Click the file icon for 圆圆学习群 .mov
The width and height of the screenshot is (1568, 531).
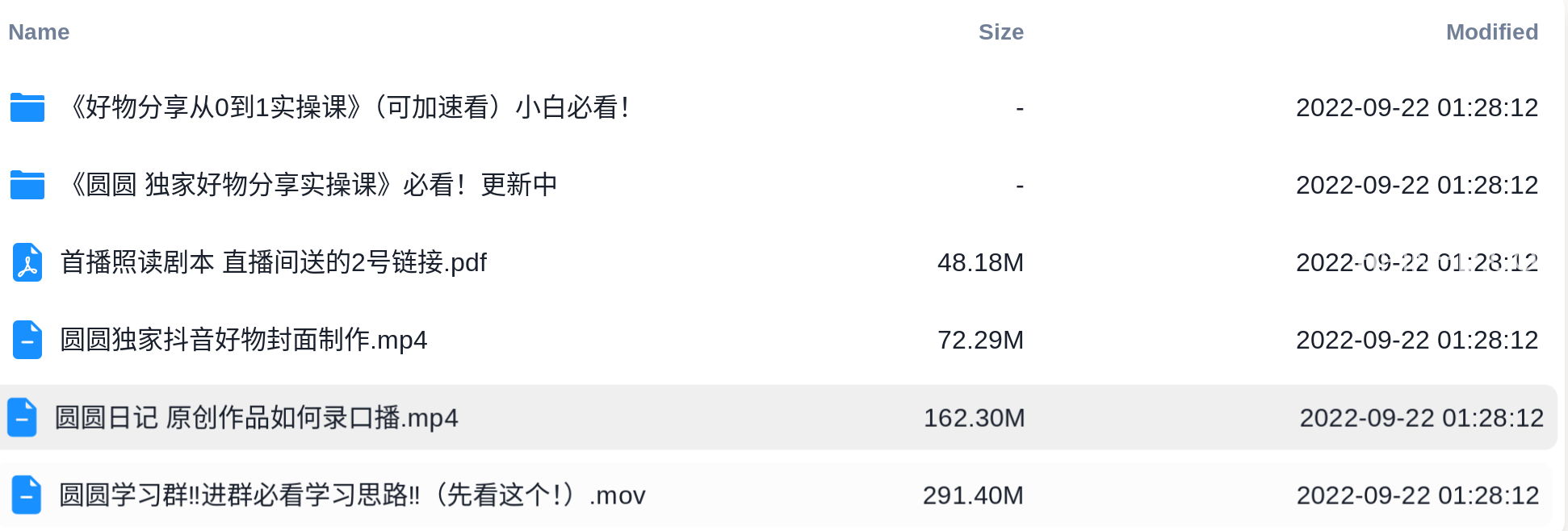coord(27,495)
